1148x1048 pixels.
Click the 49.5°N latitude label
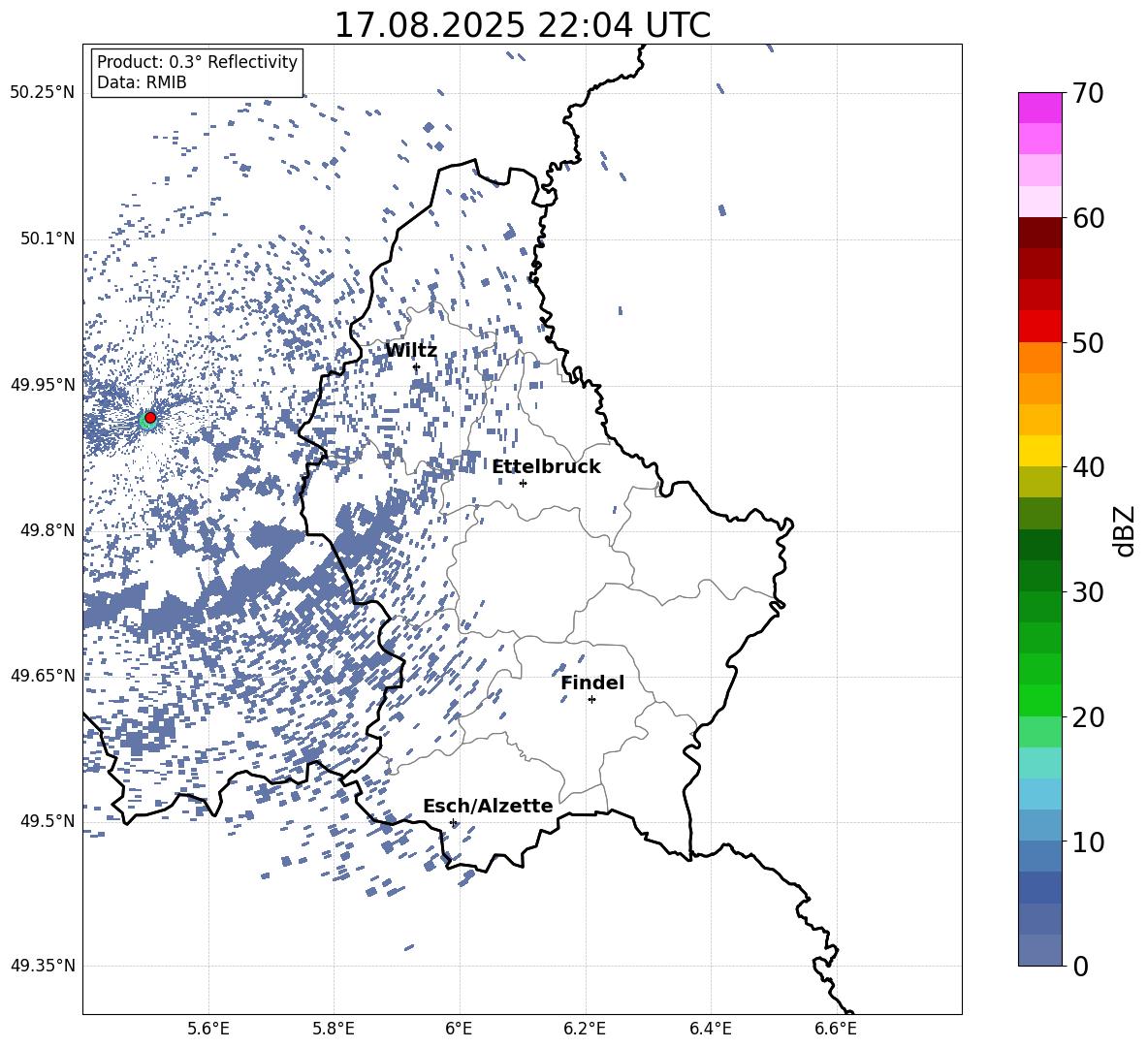point(47,820)
